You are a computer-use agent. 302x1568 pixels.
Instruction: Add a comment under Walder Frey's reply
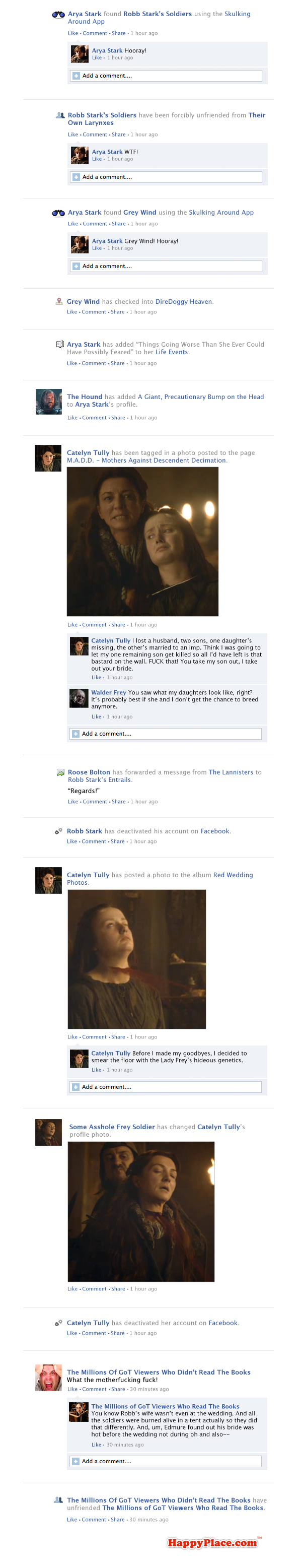[x=165, y=734]
